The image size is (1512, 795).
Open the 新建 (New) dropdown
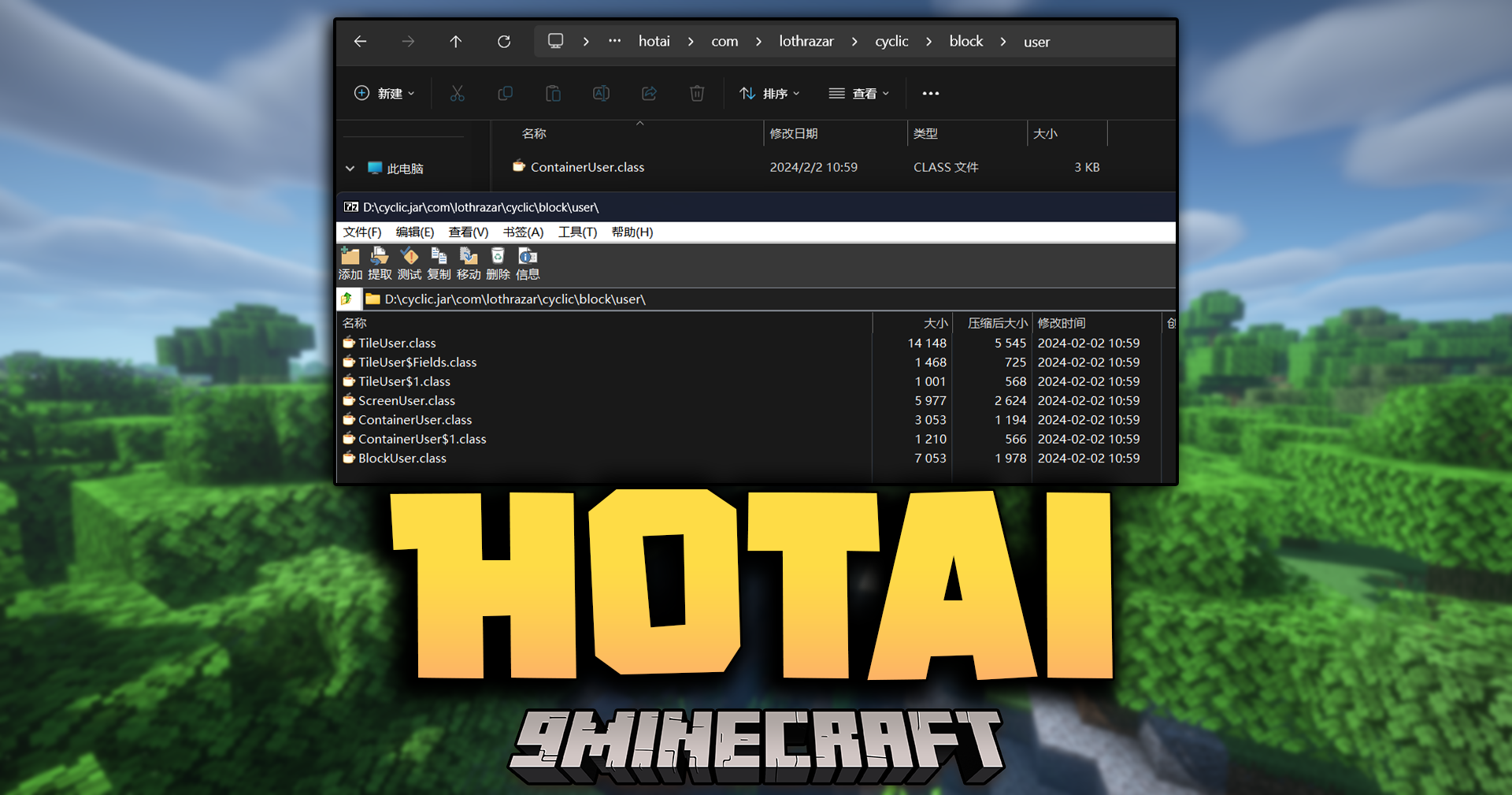384,94
